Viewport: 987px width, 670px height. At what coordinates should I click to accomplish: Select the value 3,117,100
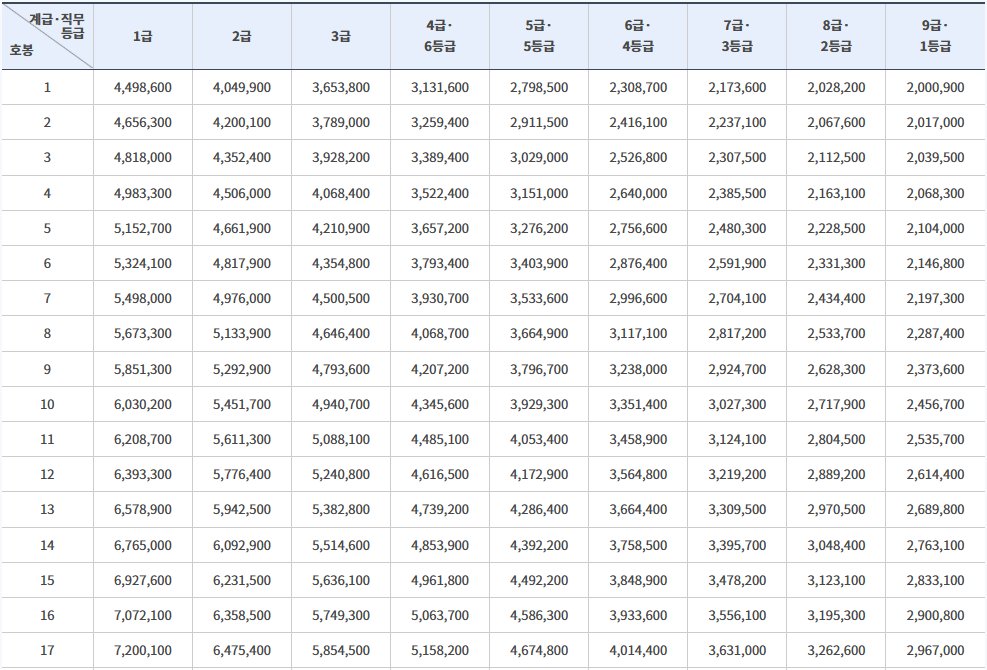638,334
